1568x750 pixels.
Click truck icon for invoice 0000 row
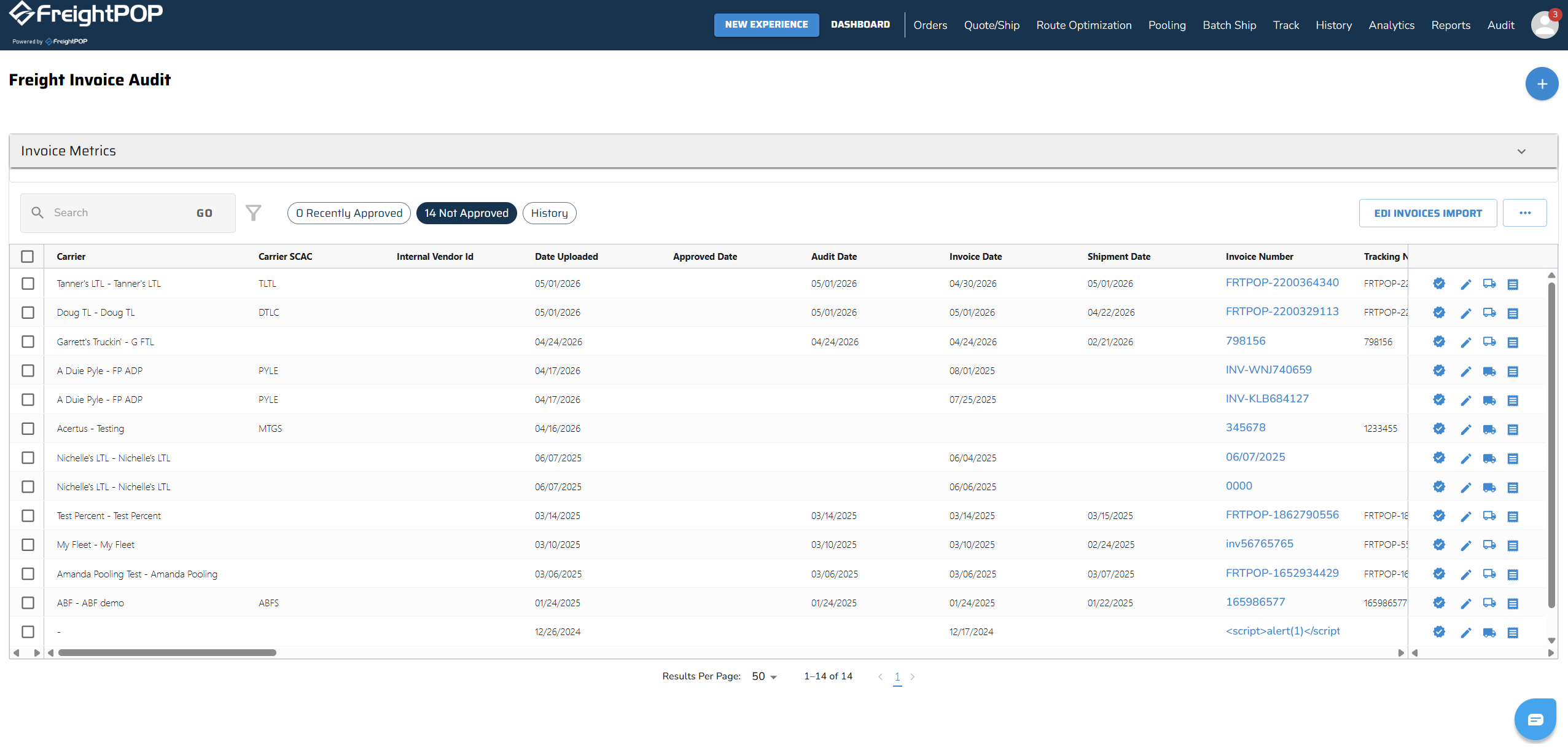point(1489,487)
